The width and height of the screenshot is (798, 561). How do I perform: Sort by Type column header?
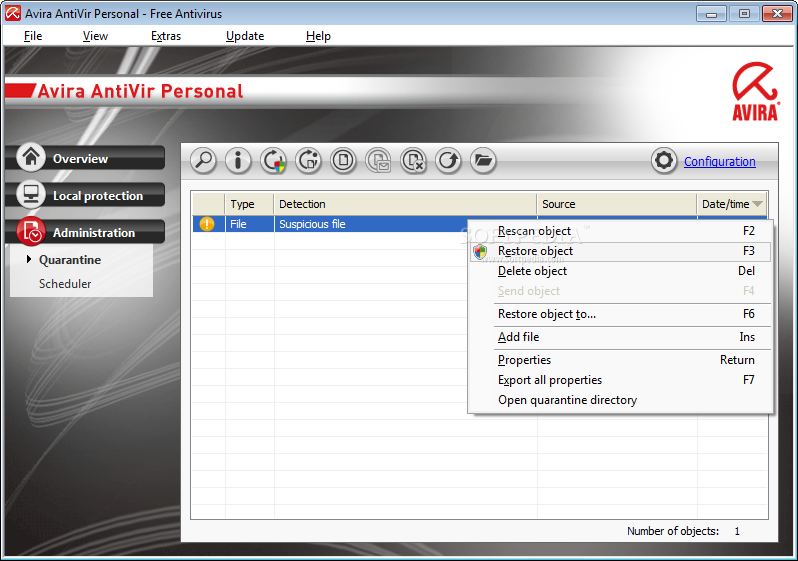click(x=249, y=204)
